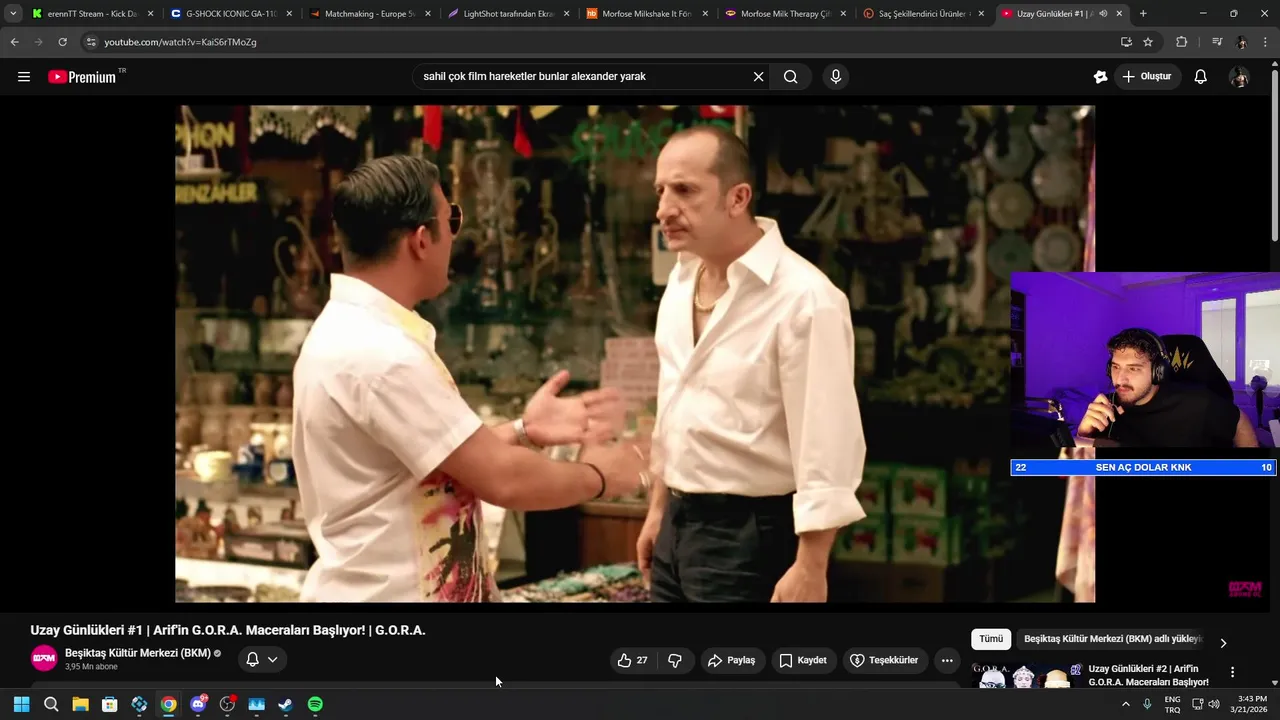
Task: Open Beşiktaş Kültür Merkezi channel avatar
Action: (x=44, y=658)
